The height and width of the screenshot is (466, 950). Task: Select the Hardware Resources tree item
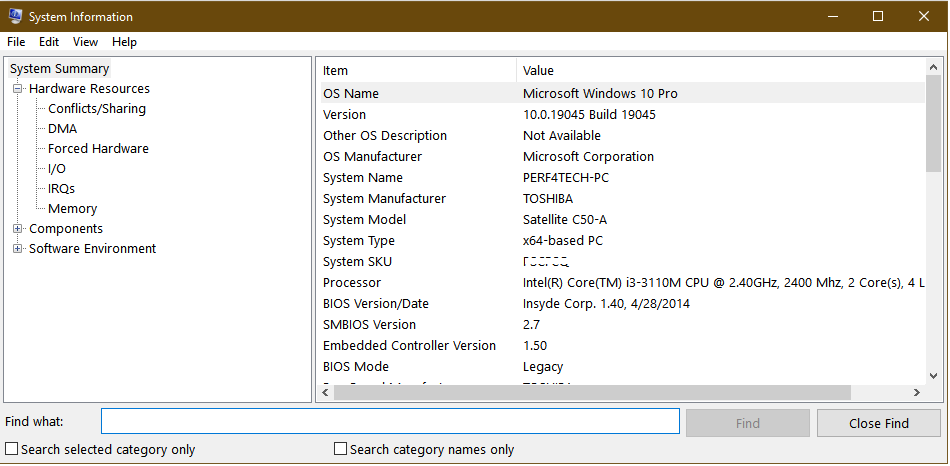[89, 88]
